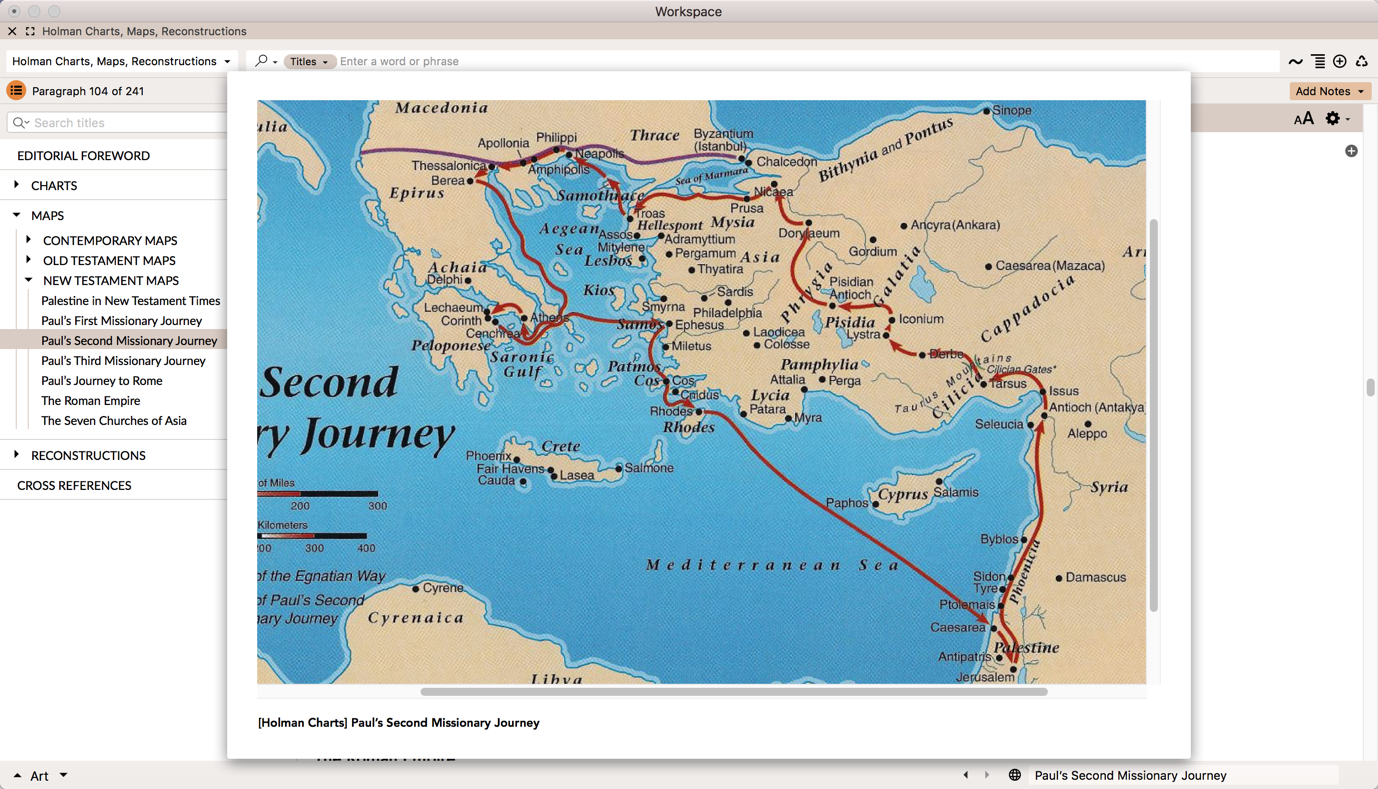Image resolution: width=1378 pixels, height=789 pixels.
Task: Click the indented lines list icon
Action: pos(1318,62)
